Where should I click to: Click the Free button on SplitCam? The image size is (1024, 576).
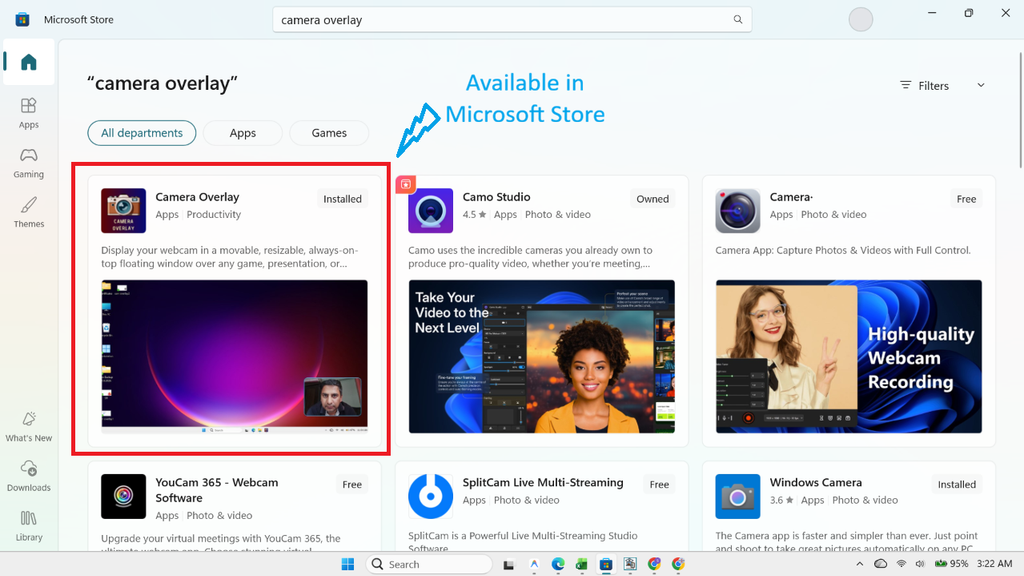(659, 484)
